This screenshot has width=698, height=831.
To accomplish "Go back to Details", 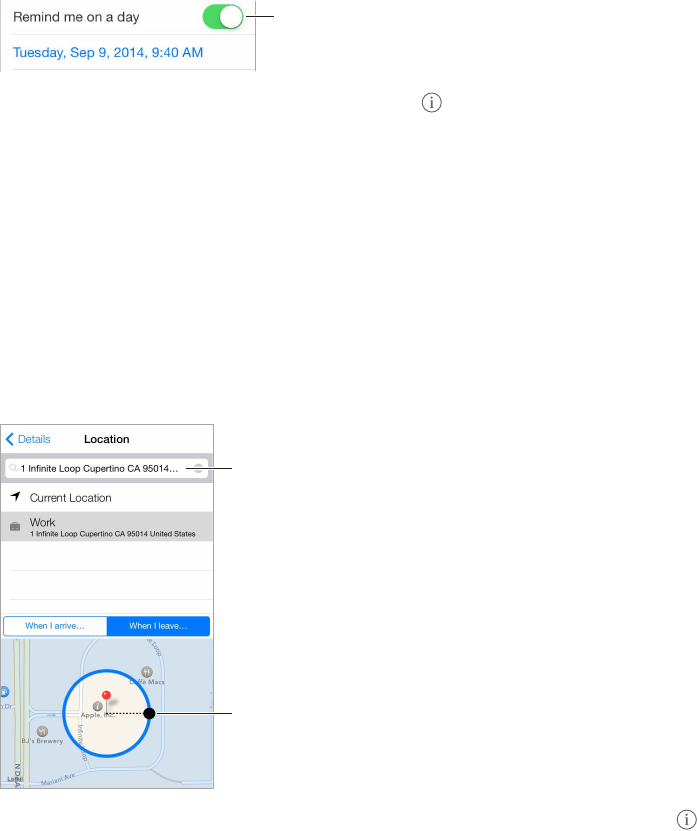I will pyautogui.click(x=28, y=439).
